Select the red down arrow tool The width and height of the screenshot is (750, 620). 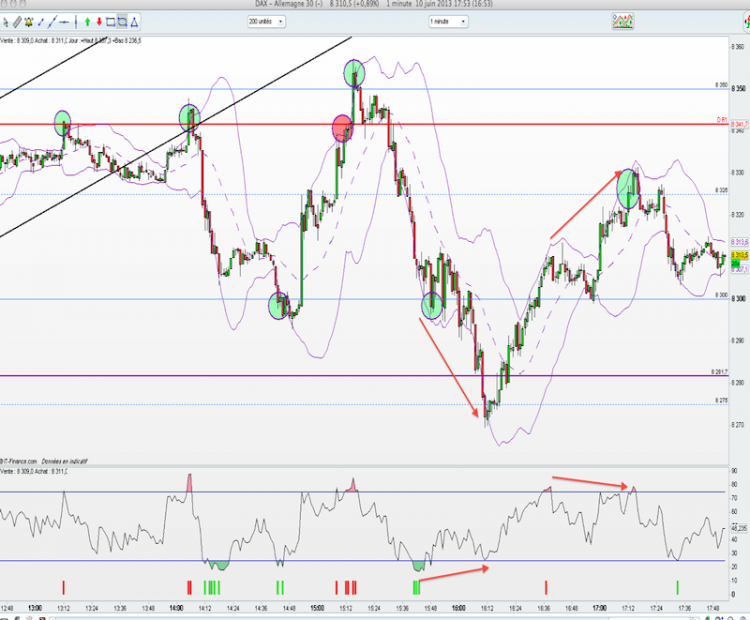99,22
